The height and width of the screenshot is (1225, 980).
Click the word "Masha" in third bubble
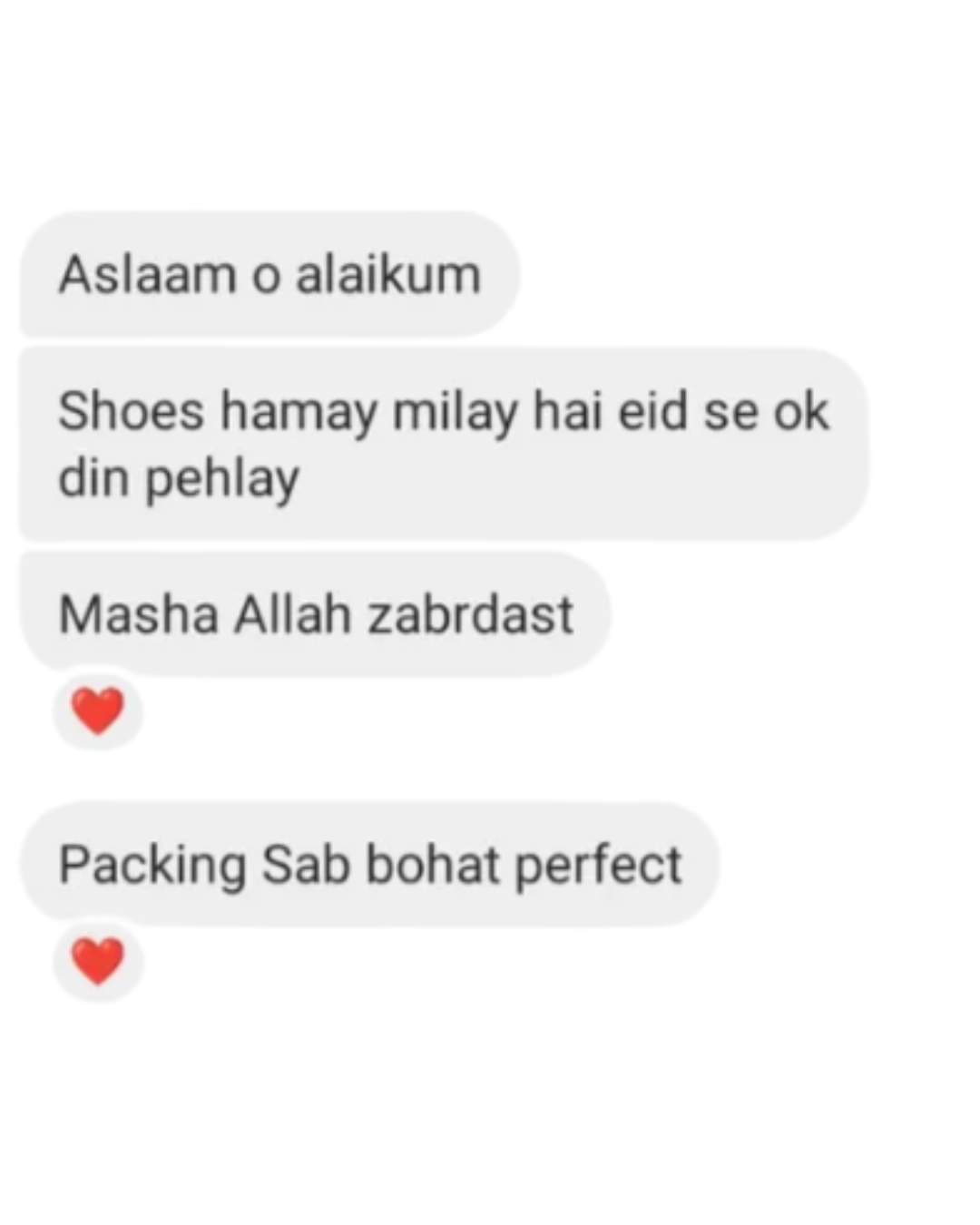(x=139, y=614)
